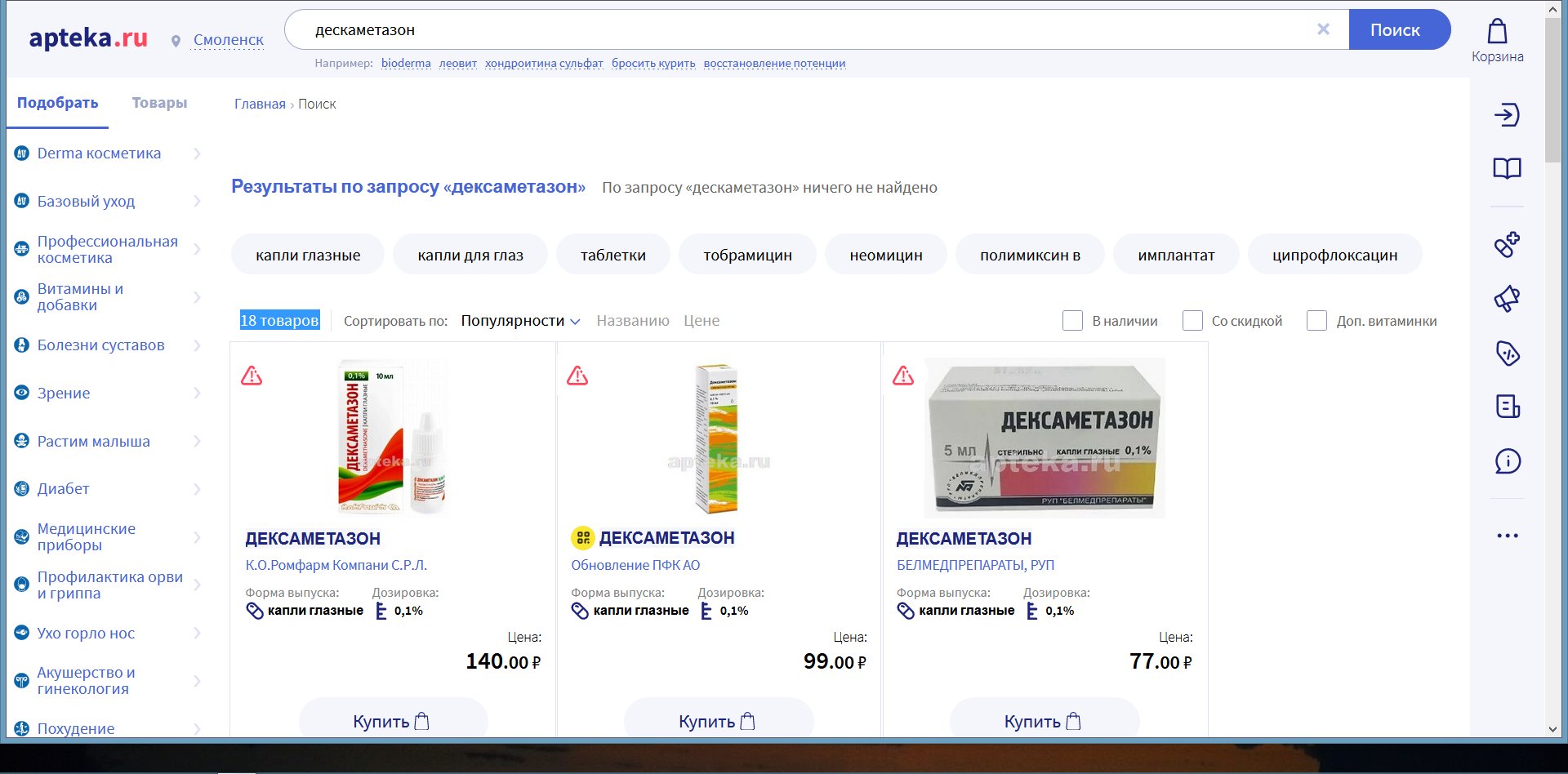Click the icon of Ухо горло нос category
Viewport: 1568px width, 774px height.
click(x=22, y=633)
